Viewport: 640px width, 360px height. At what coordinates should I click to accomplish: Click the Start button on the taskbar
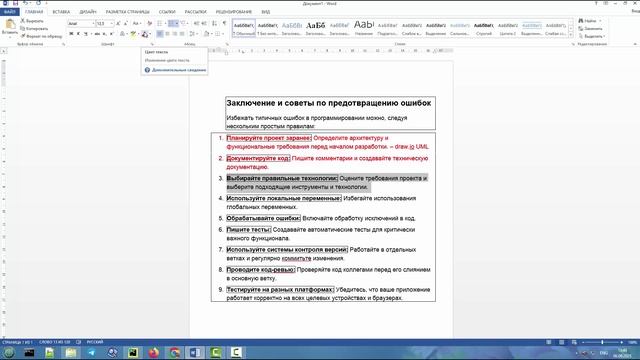pos(9,353)
